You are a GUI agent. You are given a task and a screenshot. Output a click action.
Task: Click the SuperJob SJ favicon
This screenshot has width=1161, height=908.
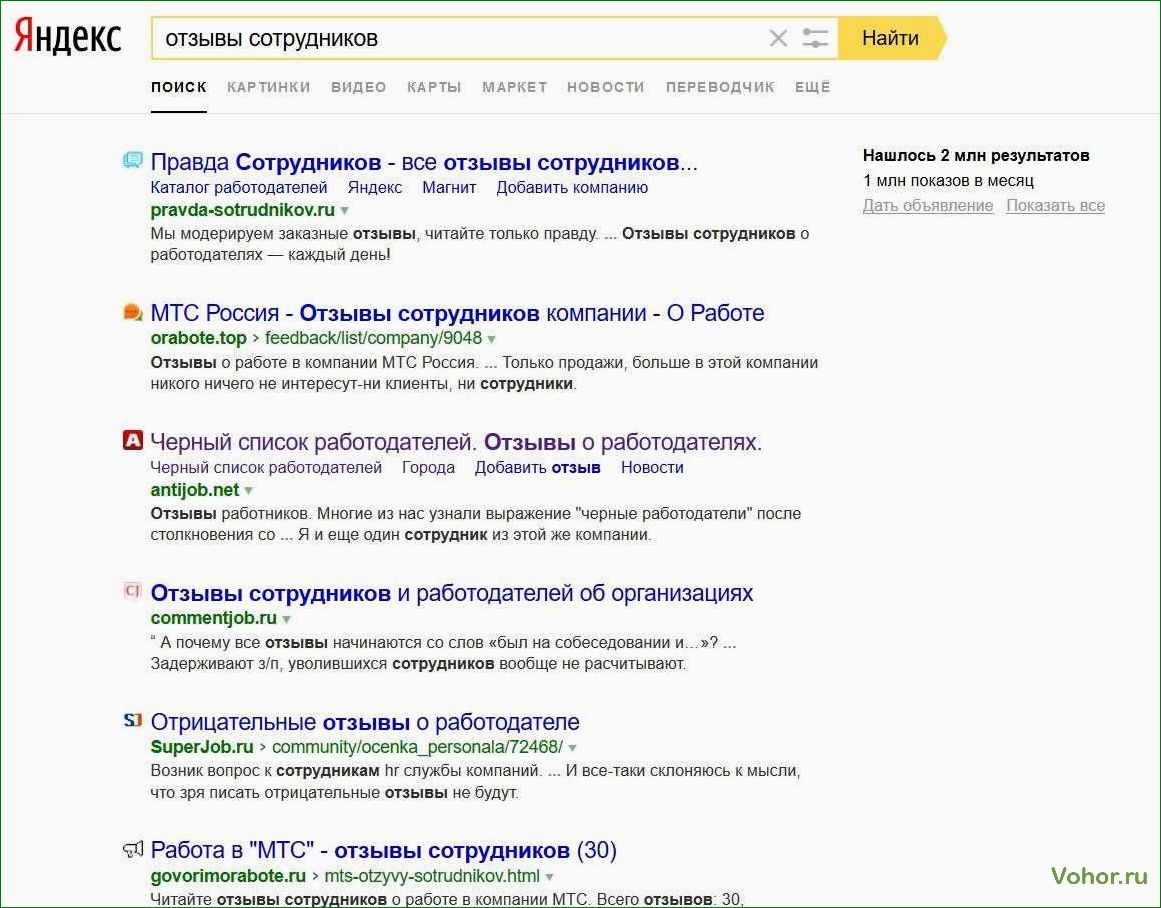pos(133,720)
